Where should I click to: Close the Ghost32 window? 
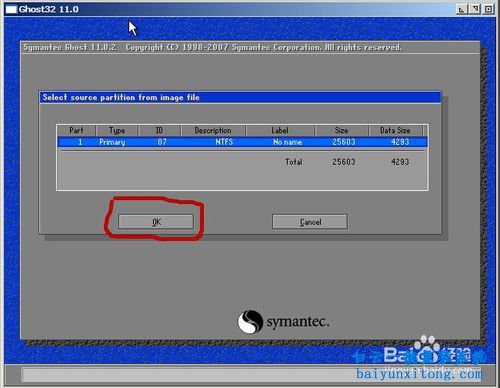pos(488,9)
